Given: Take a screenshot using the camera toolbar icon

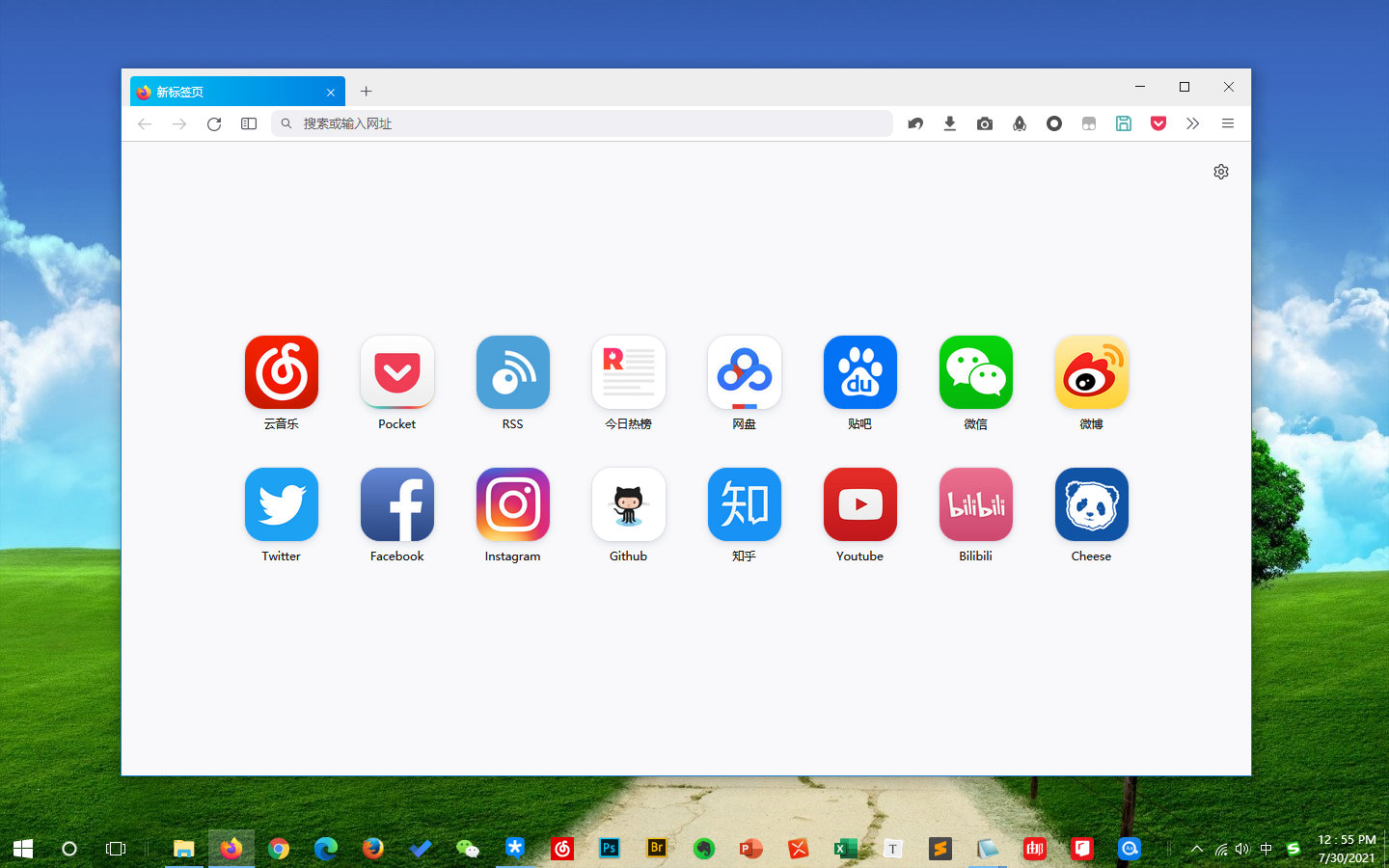Looking at the screenshot, I should (x=985, y=123).
